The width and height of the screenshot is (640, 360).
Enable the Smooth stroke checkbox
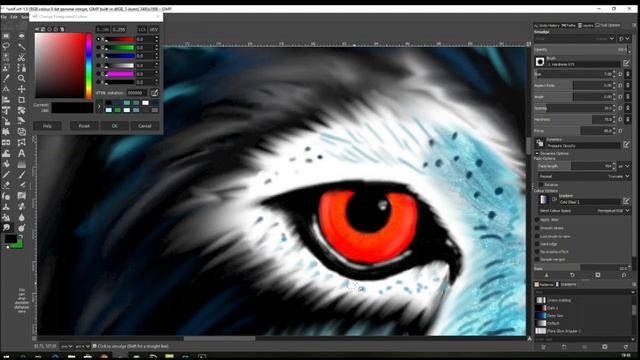(537, 228)
